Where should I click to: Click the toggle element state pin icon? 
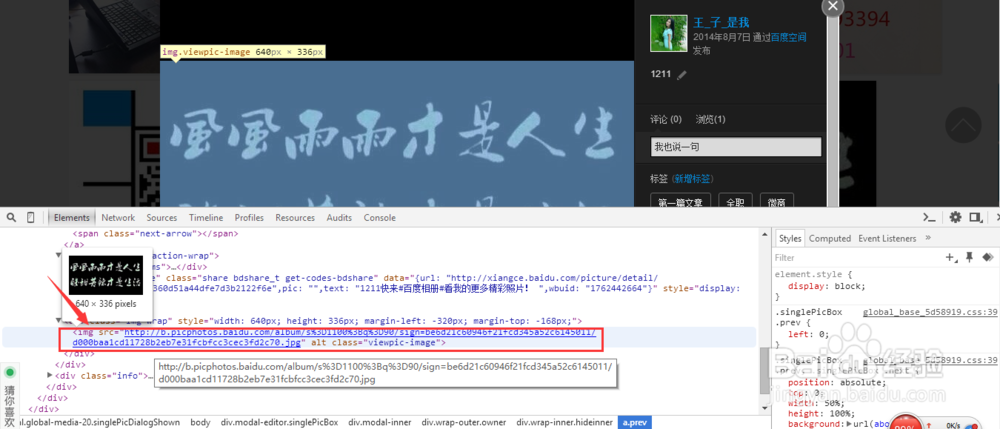coord(969,258)
